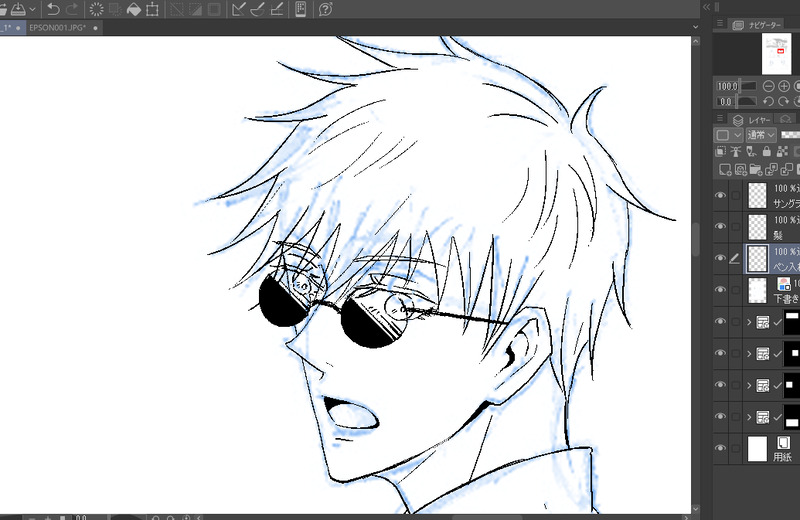The height and width of the screenshot is (520, 800).
Task: Toggle the Lock Layer padlock icon
Action: point(766,152)
